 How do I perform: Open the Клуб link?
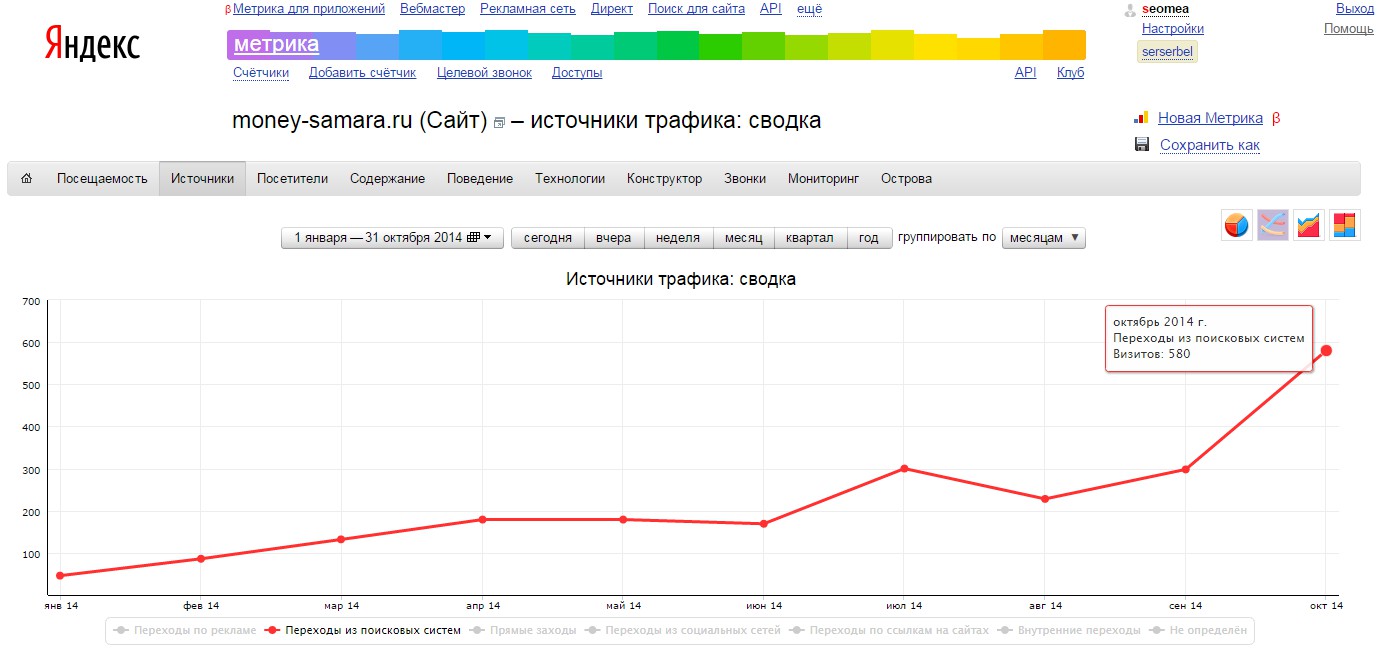pos(1070,73)
